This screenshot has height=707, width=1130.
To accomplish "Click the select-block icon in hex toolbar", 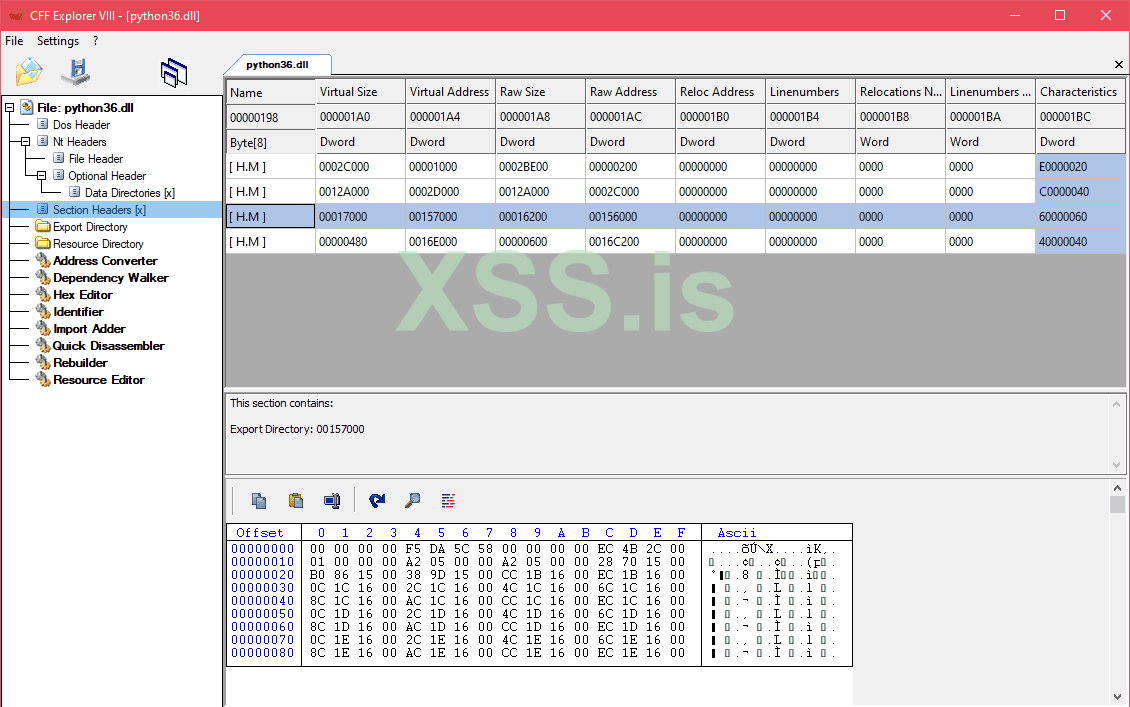I will coord(331,500).
